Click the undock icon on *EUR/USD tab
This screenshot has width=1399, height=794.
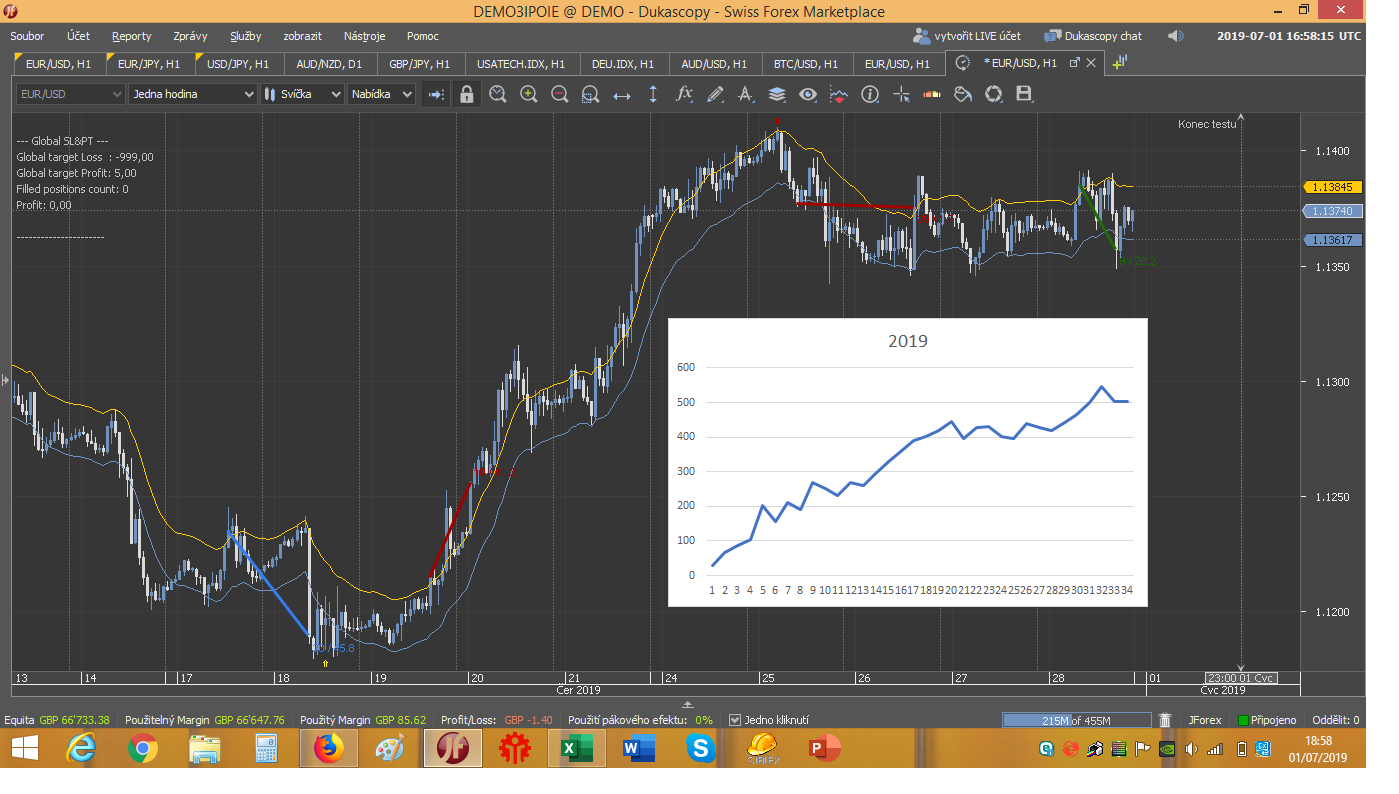(x=1075, y=62)
